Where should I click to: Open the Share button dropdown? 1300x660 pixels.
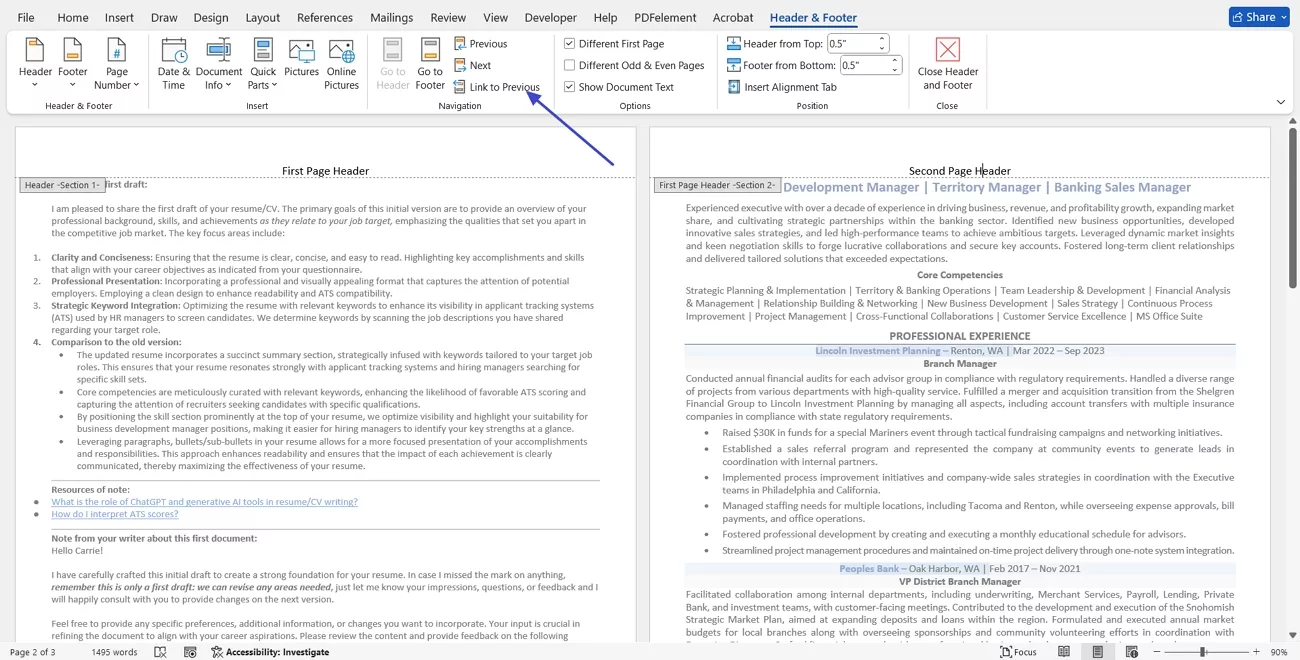1283,17
